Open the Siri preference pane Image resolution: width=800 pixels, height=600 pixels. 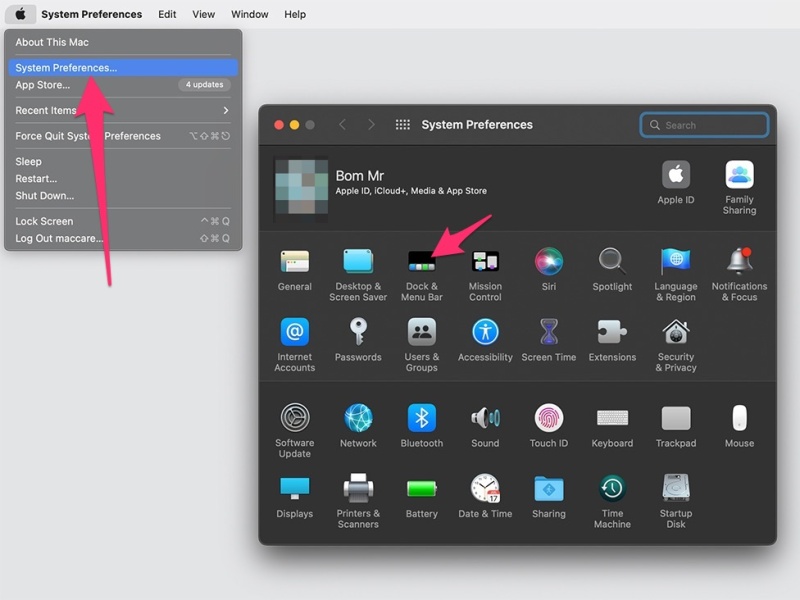(549, 262)
